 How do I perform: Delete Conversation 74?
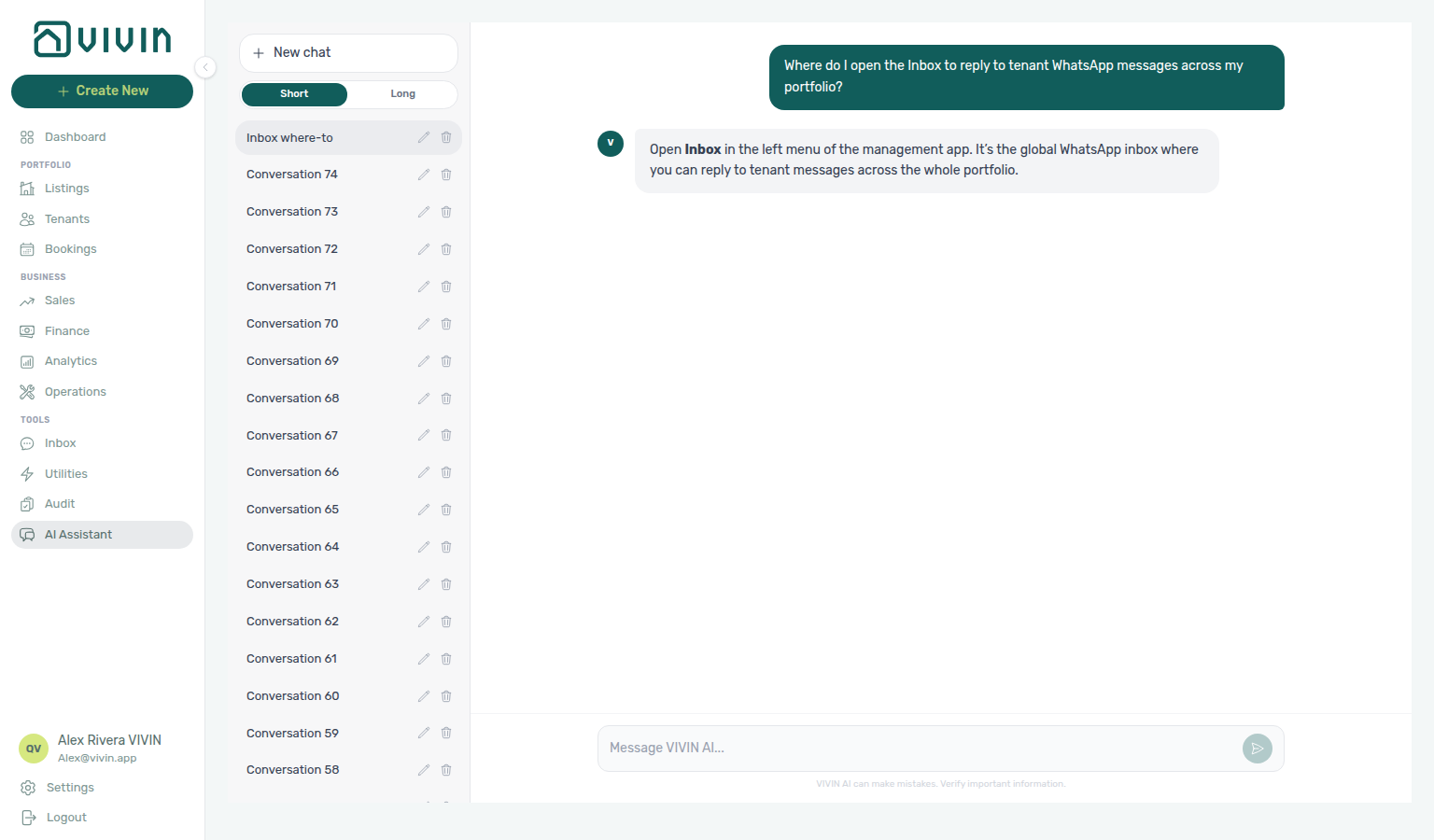(x=446, y=175)
